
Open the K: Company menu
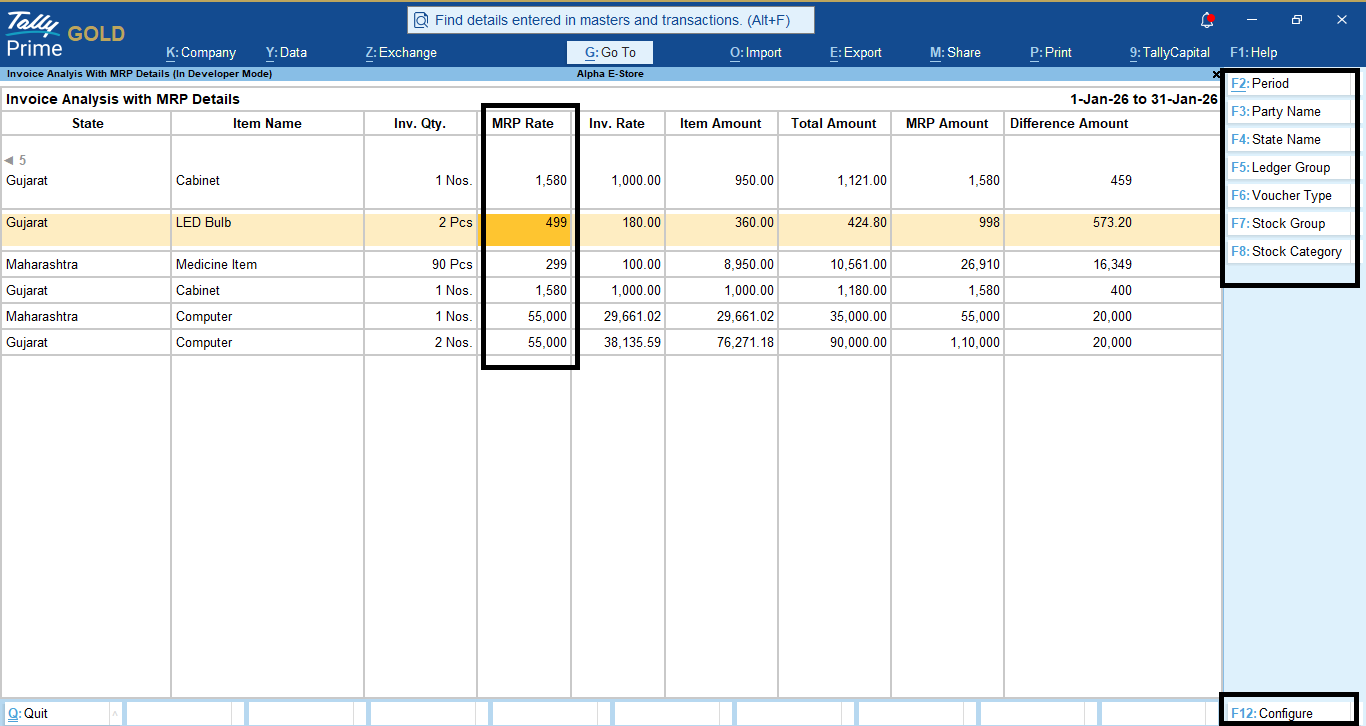201,53
